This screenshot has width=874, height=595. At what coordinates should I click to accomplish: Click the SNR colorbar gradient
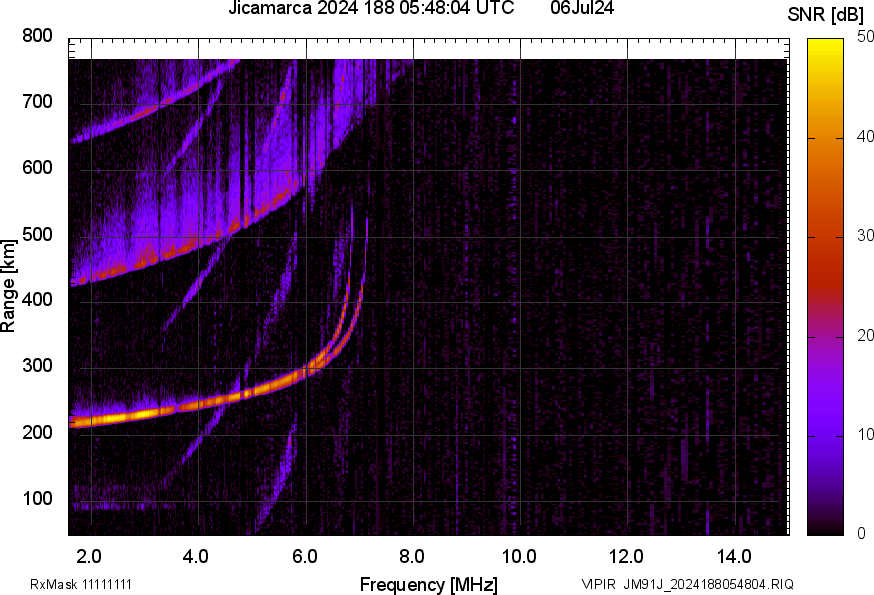coord(826,287)
